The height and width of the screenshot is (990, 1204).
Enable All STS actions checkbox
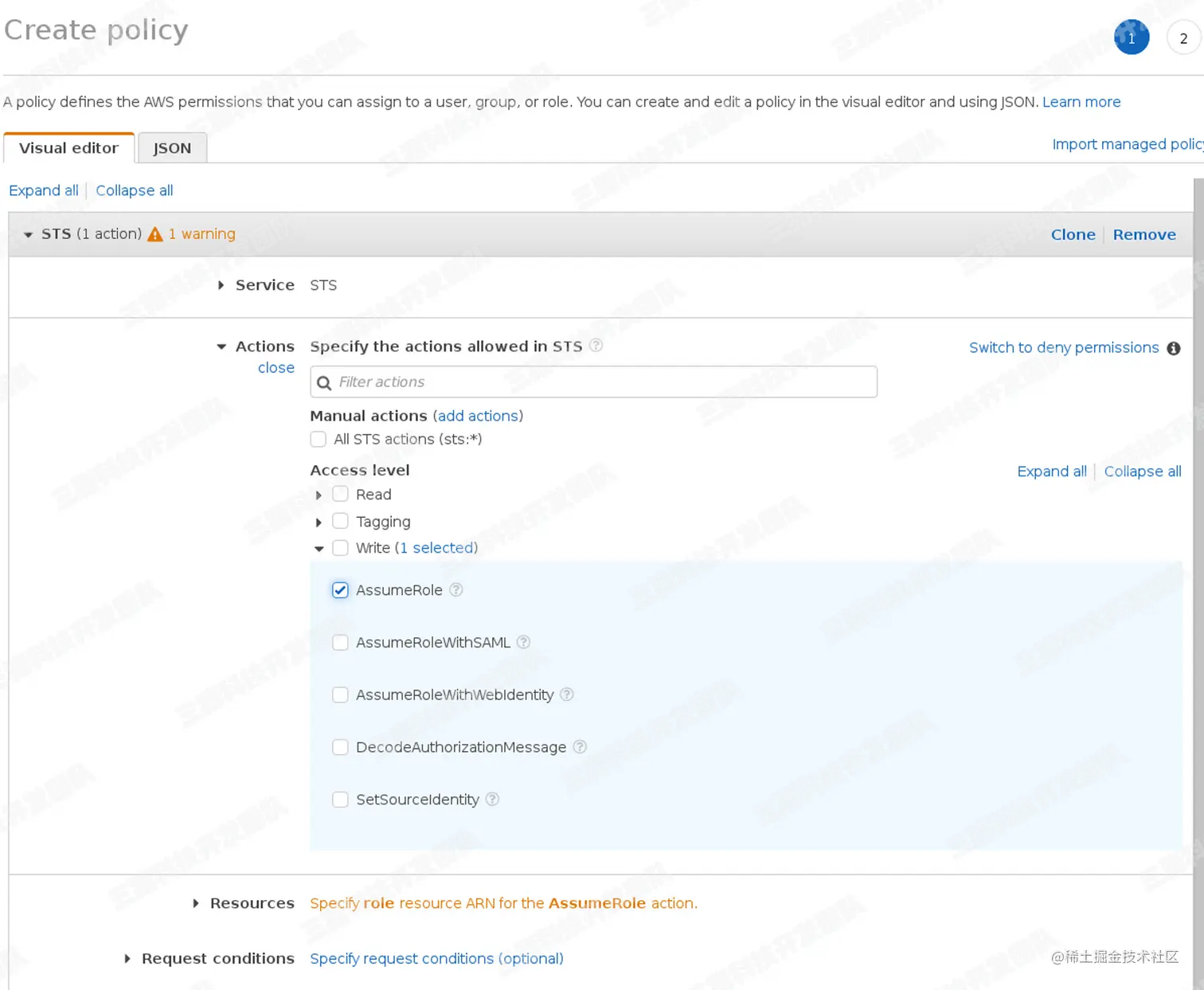319,439
